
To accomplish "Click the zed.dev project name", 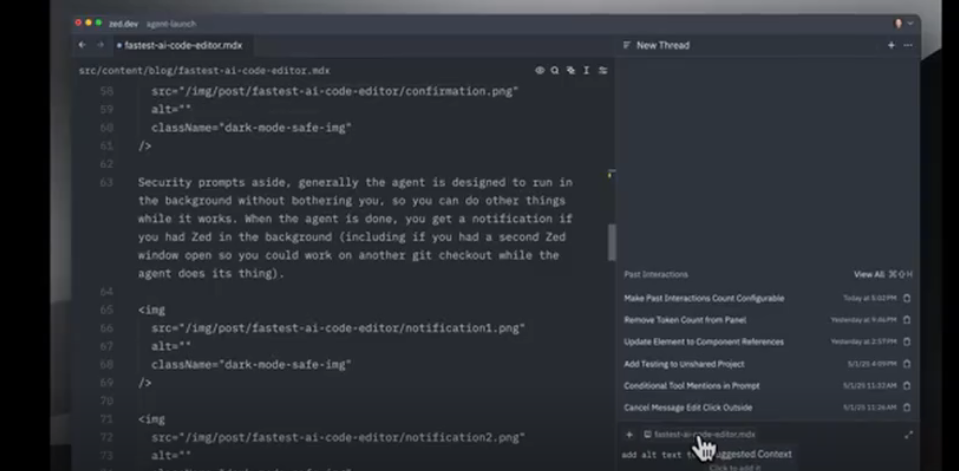I will tap(125, 24).
